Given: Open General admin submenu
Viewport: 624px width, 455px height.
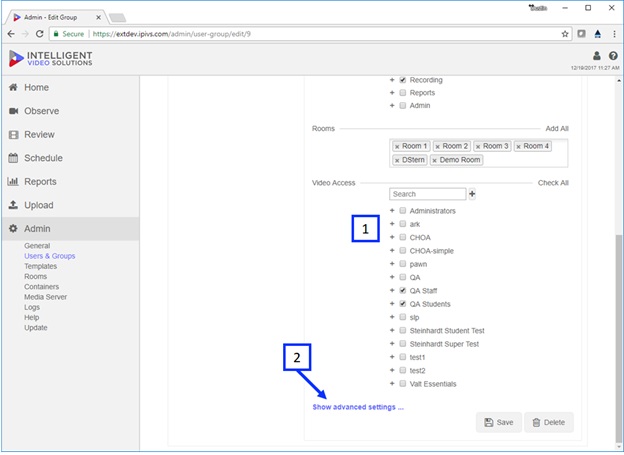Looking at the screenshot, I should (37, 246).
